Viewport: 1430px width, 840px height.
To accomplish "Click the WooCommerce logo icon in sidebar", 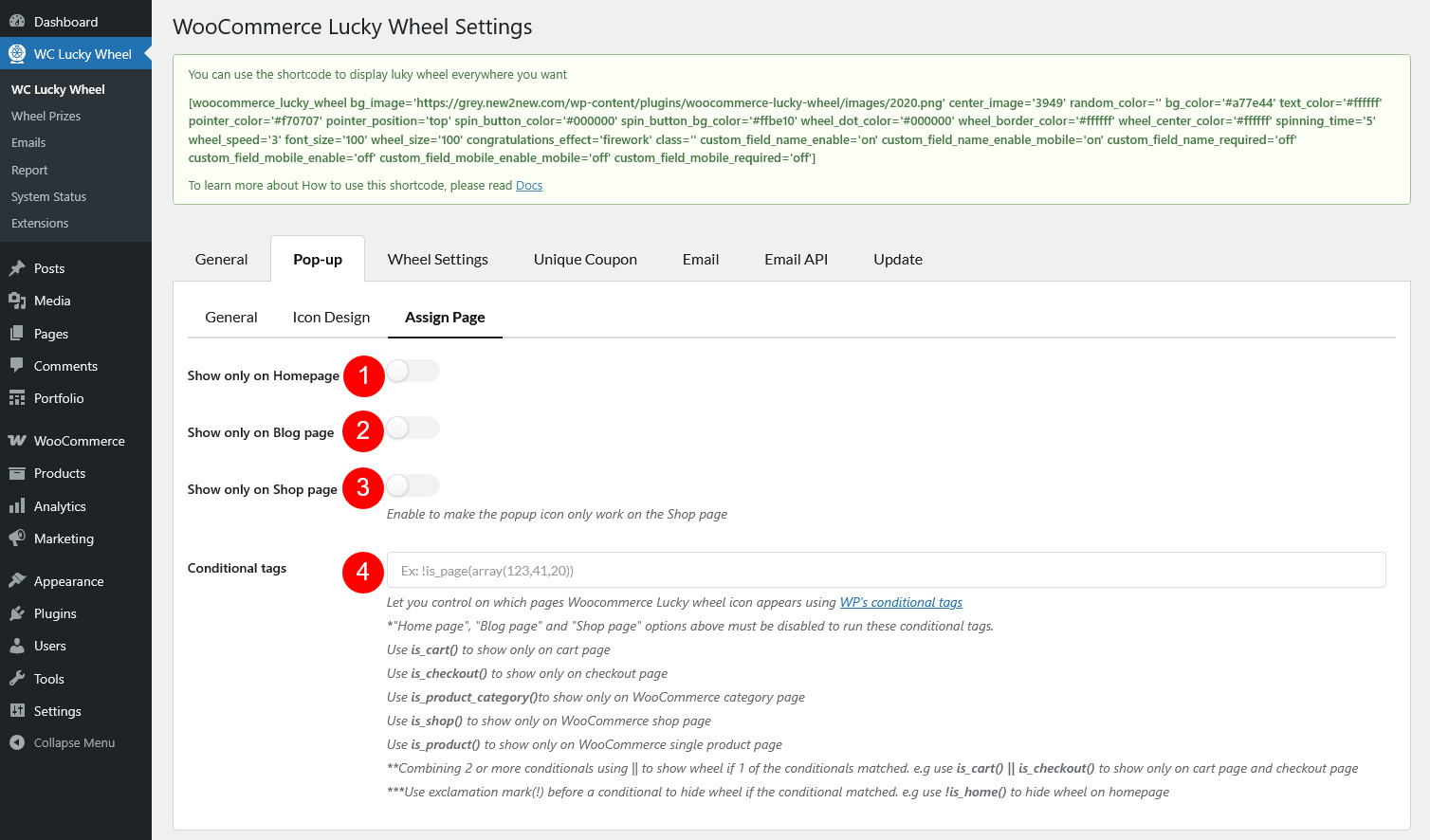I will 17,441.
